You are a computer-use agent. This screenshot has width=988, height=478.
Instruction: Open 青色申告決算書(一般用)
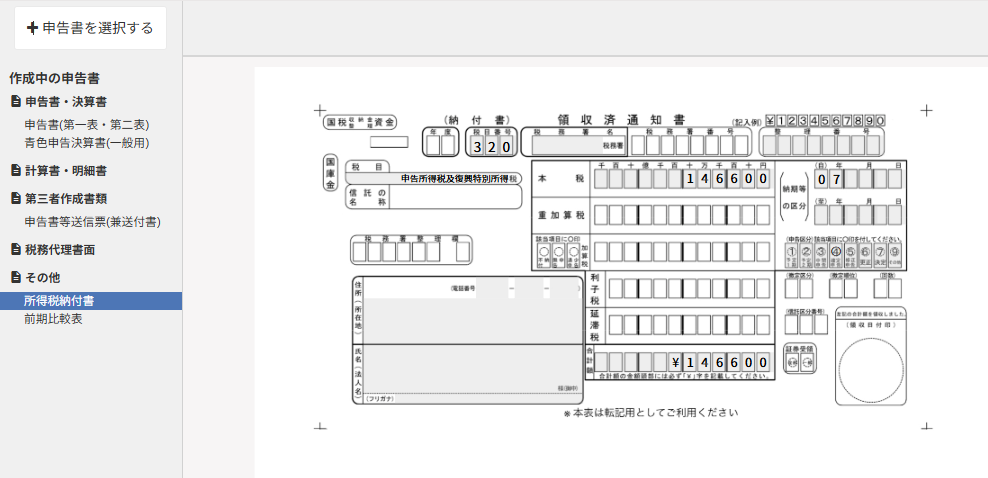(x=87, y=143)
